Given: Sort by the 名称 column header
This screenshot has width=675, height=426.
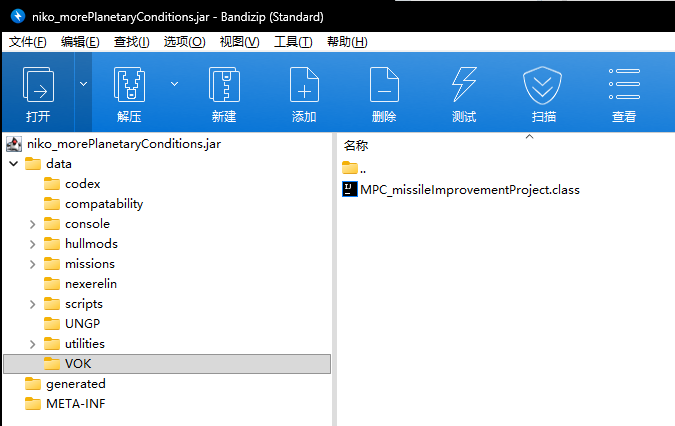Looking at the screenshot, I should (x=356, y=145).
